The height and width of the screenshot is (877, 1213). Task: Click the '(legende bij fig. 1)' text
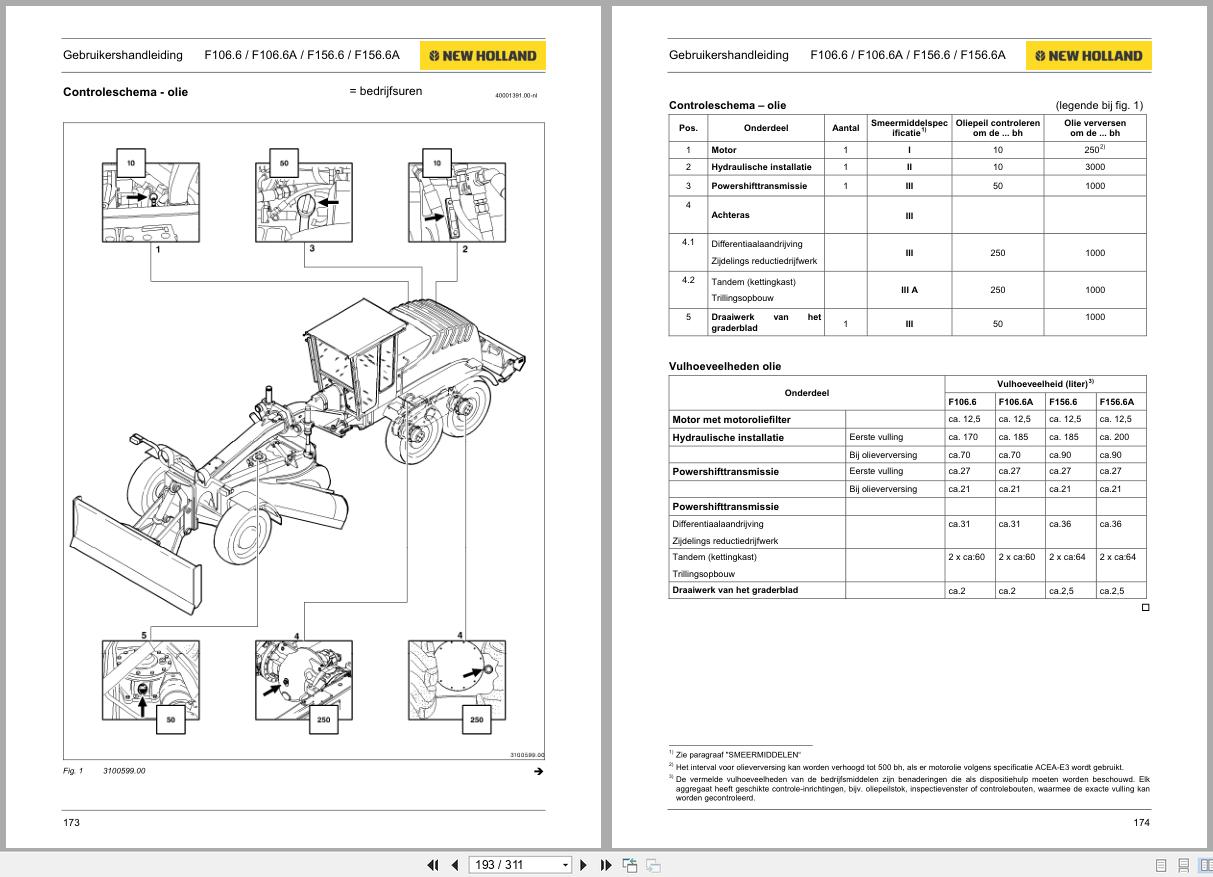tap(1099, 105)
